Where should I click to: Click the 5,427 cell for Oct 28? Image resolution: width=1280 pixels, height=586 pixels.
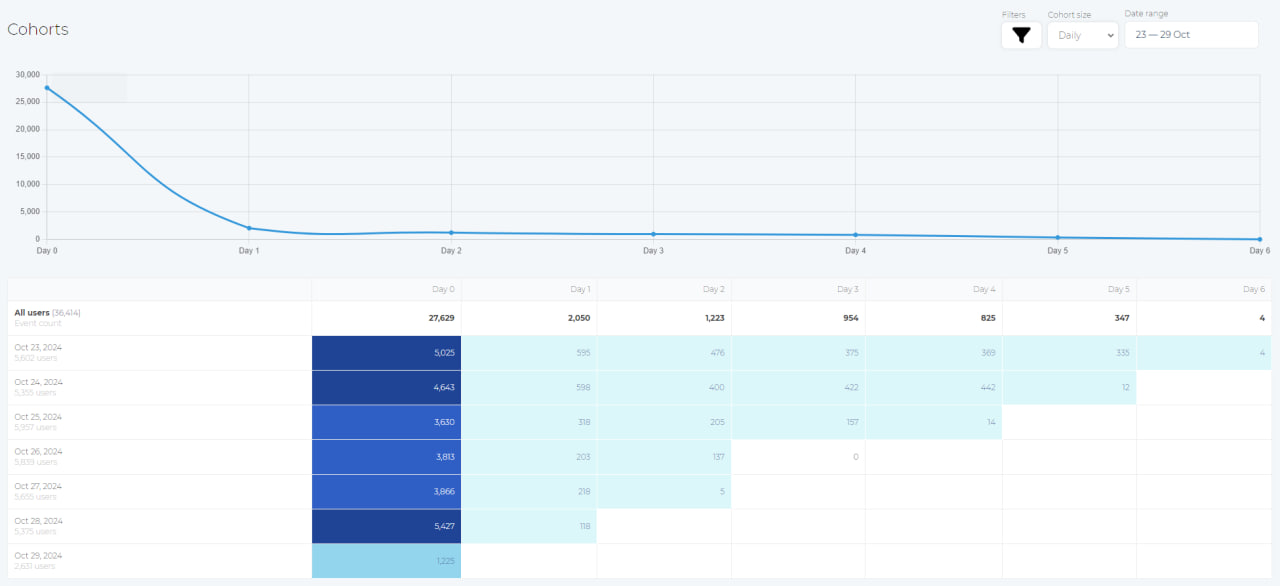(387, 526)
